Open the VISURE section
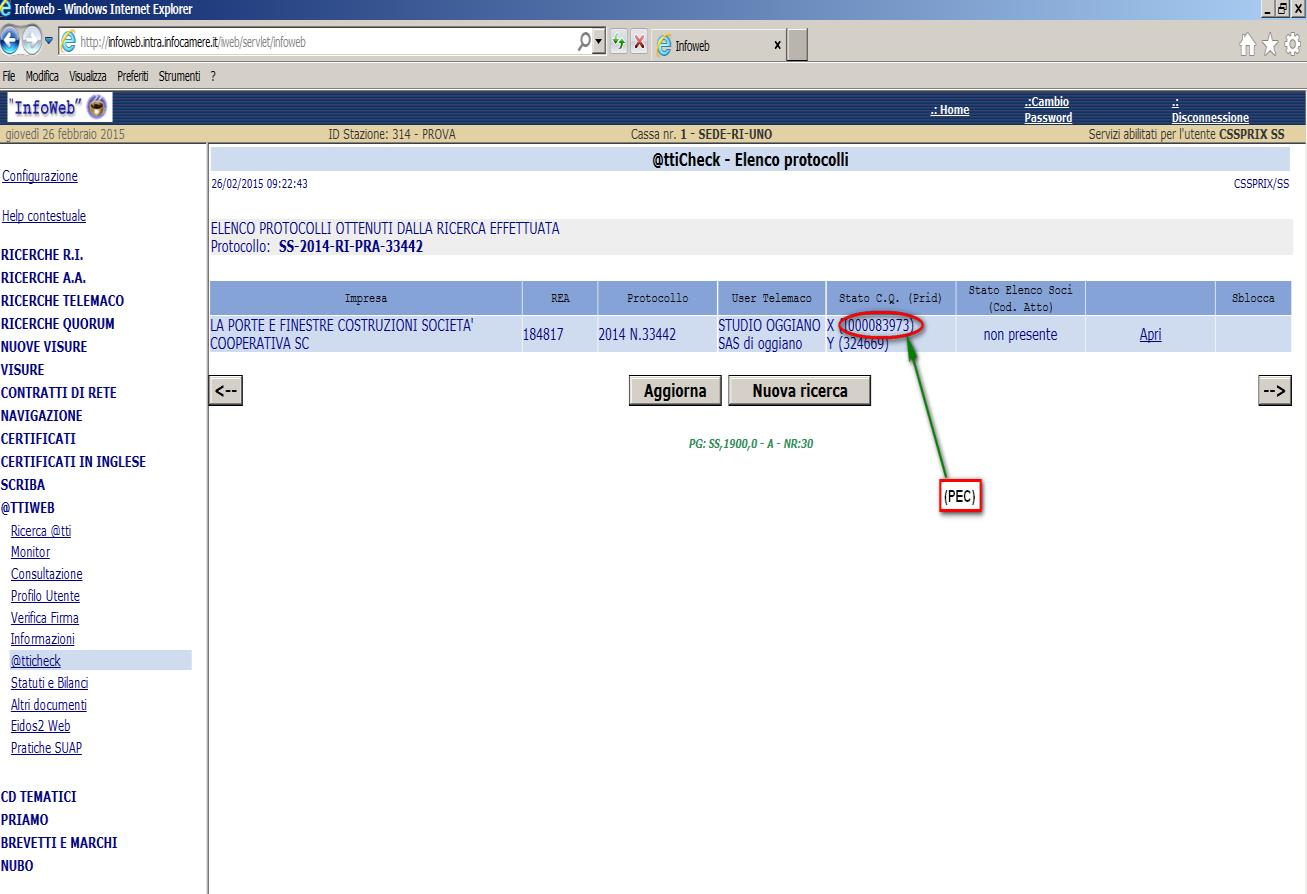1307x894 pixels. pyautogui.click(x=23, y=370)
